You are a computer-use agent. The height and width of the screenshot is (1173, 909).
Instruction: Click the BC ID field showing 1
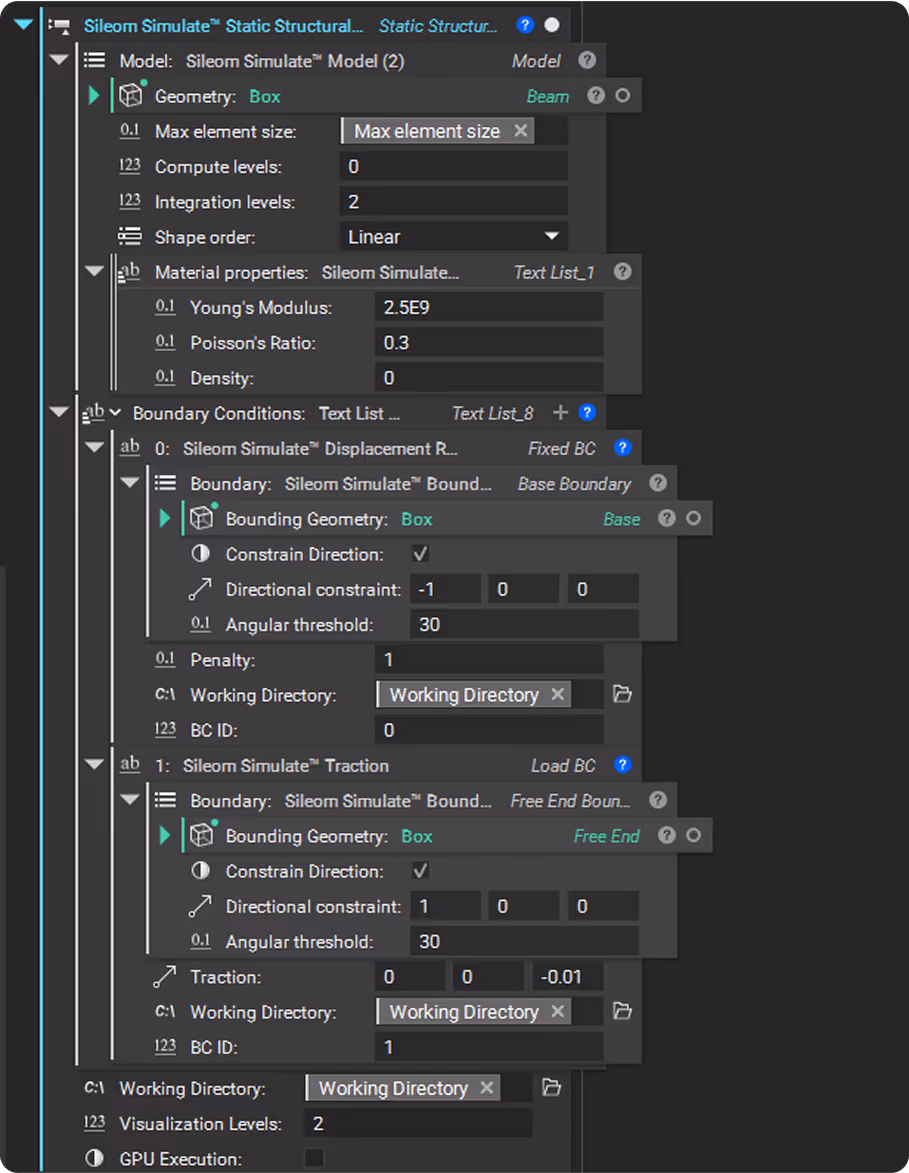tap(489, 1047)
